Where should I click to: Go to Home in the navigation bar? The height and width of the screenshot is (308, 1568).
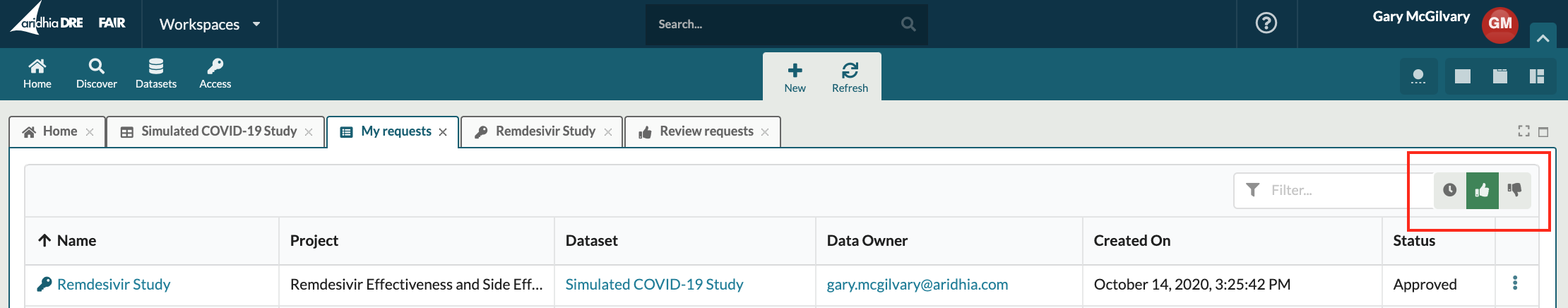(37, 74)
